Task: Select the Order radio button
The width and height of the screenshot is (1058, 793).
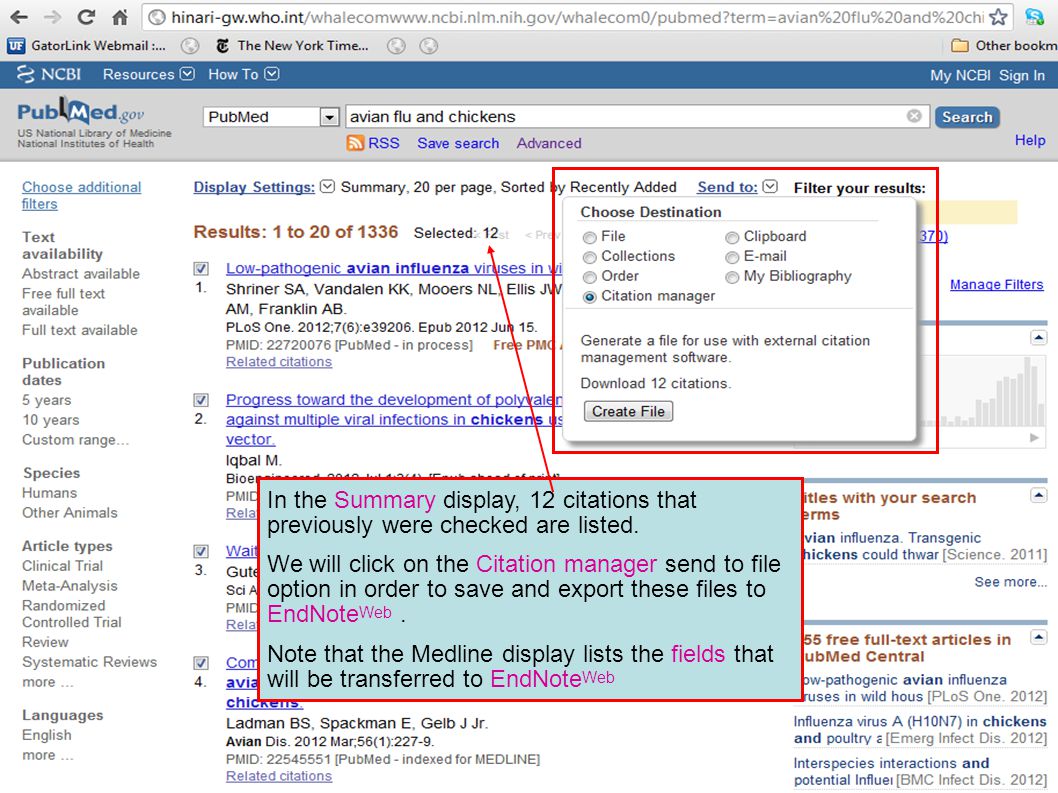Action: point(590,277)
